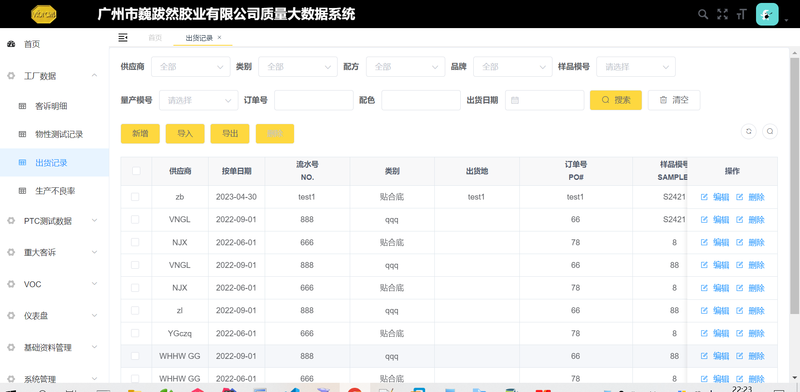This screenshot has height=392, width=800.
Task: Open the user avatar in header
Action: (x=767, y=14)
